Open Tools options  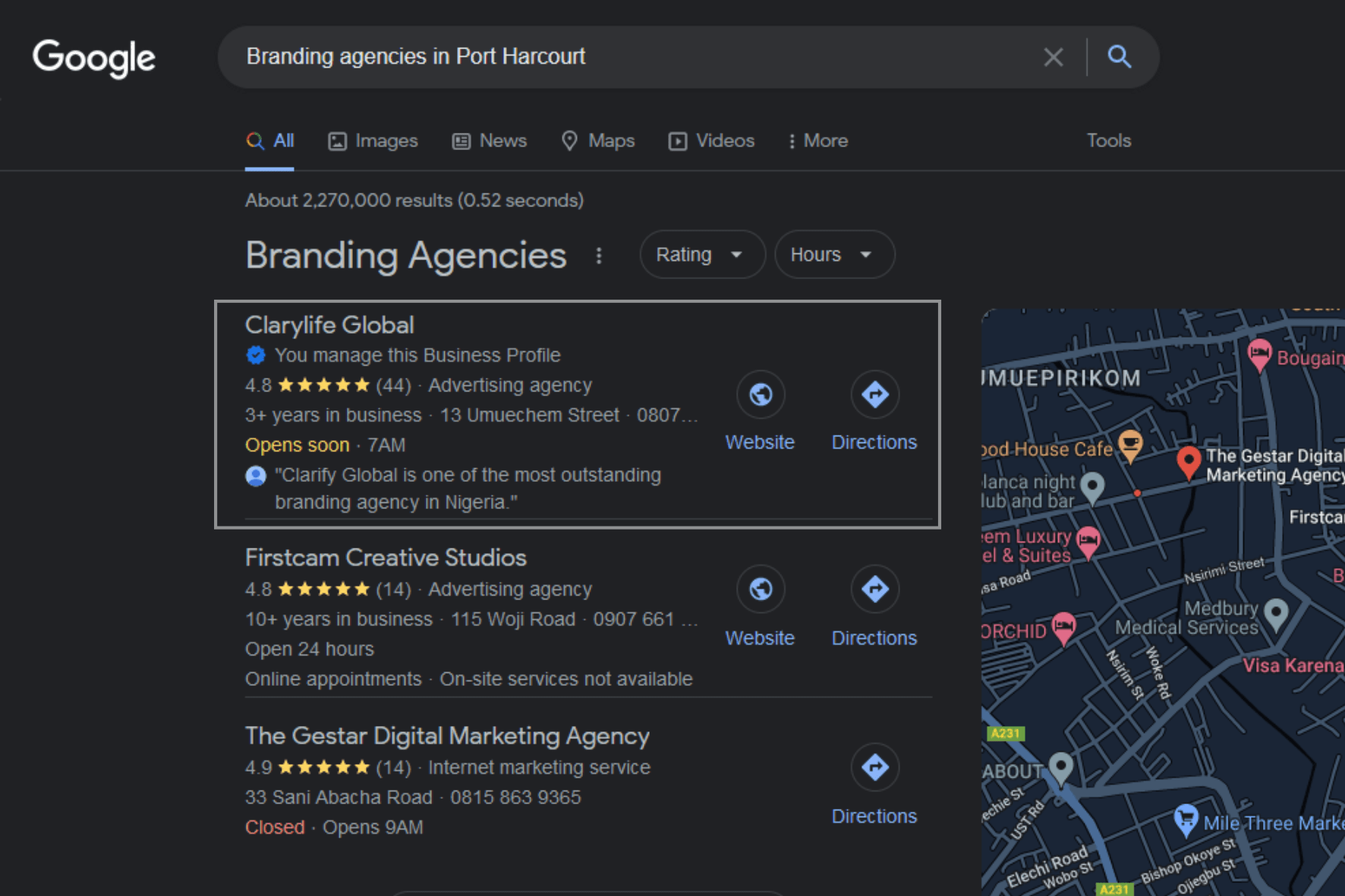point(1108,141)
